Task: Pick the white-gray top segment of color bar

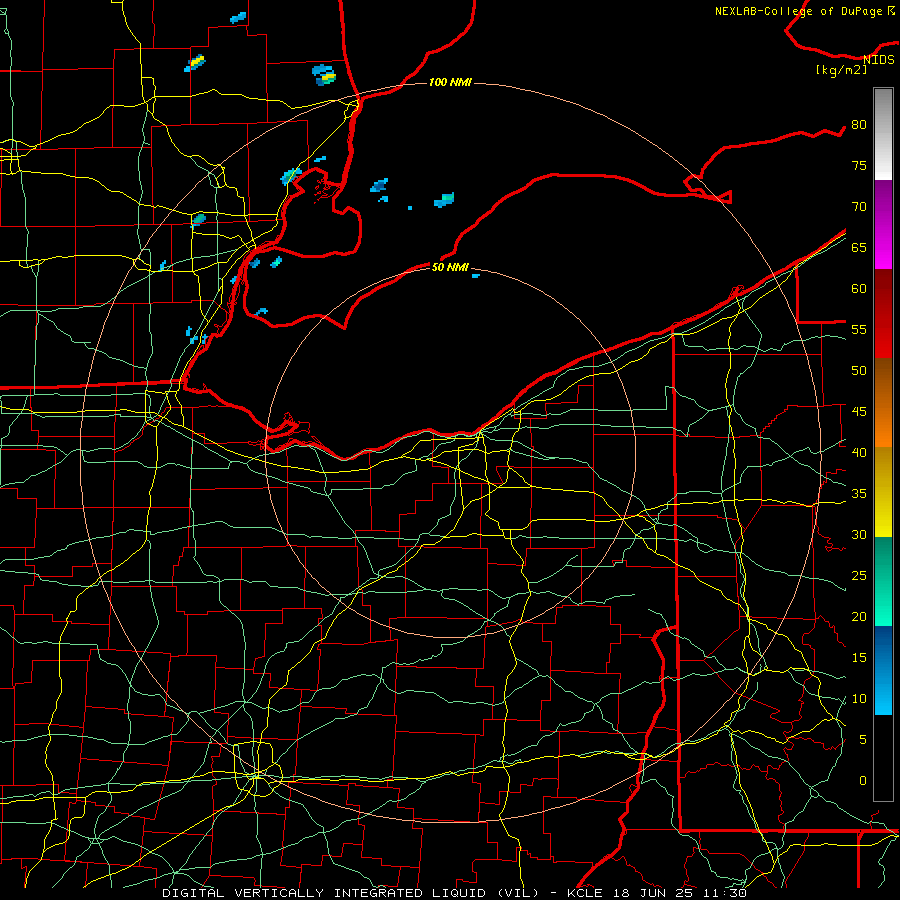Action: 883,134
